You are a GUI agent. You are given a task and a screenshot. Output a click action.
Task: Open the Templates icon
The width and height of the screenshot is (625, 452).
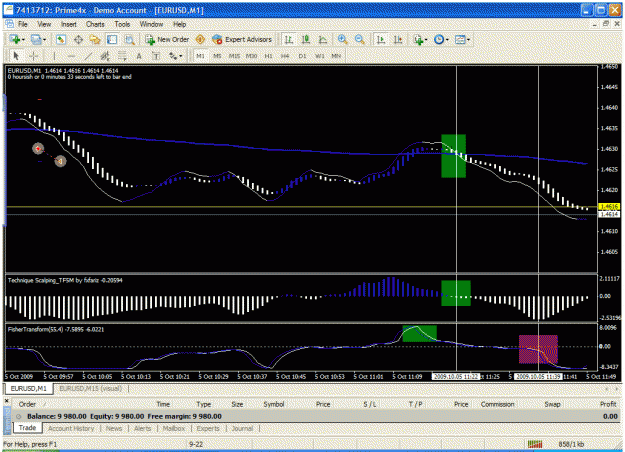pos(460,39)
